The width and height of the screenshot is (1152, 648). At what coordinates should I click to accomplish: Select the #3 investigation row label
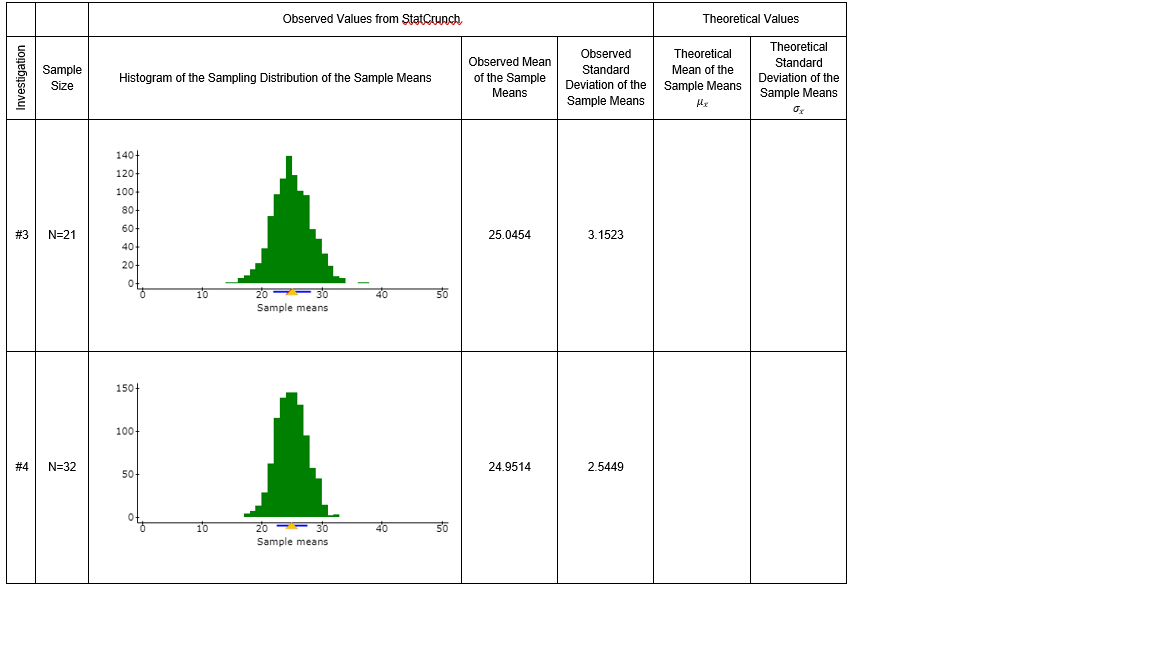(x=19, y=235)
